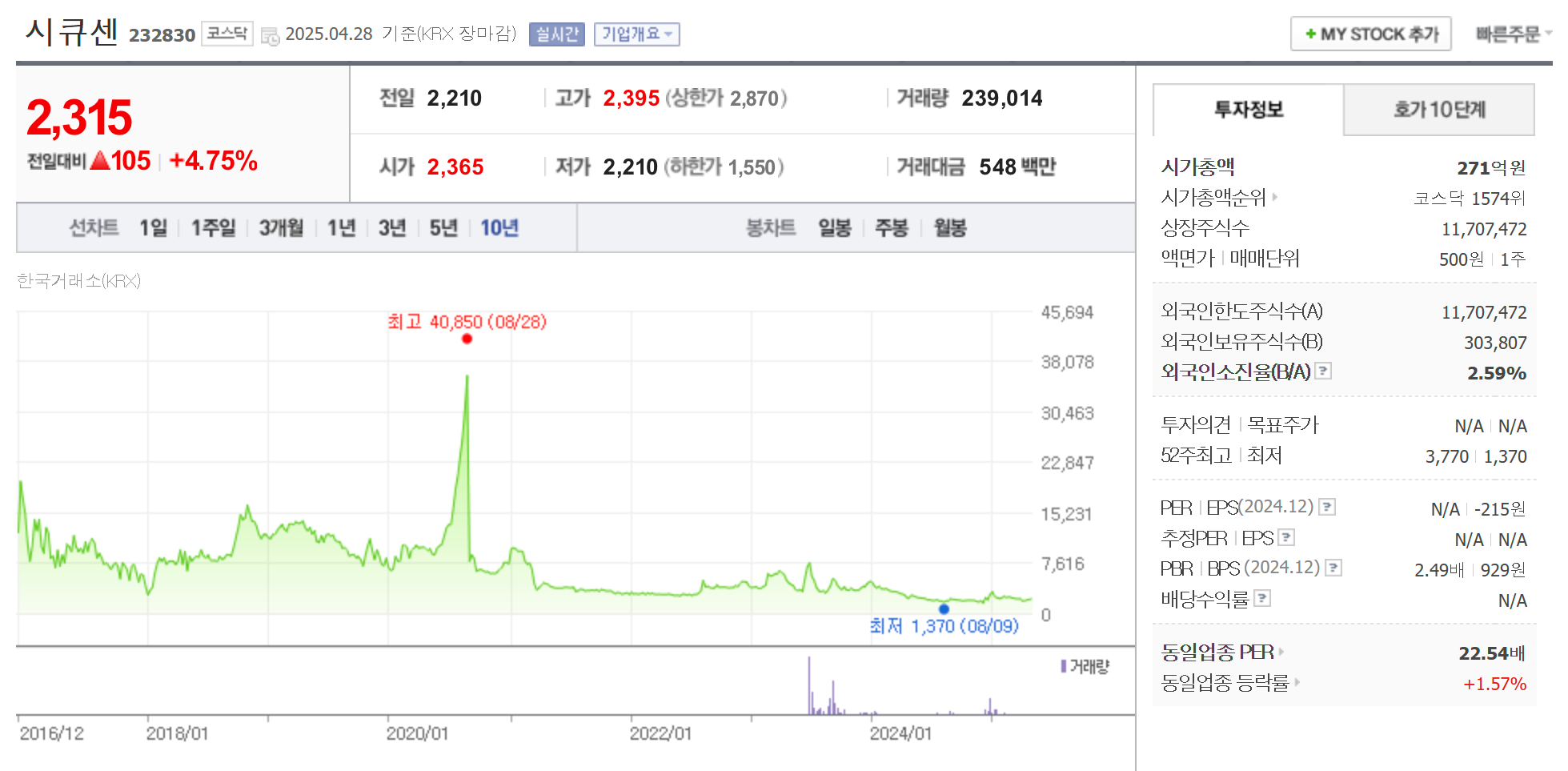Click the 실시간 button
The image size is (1568, 771).
[x=557, y=34]
